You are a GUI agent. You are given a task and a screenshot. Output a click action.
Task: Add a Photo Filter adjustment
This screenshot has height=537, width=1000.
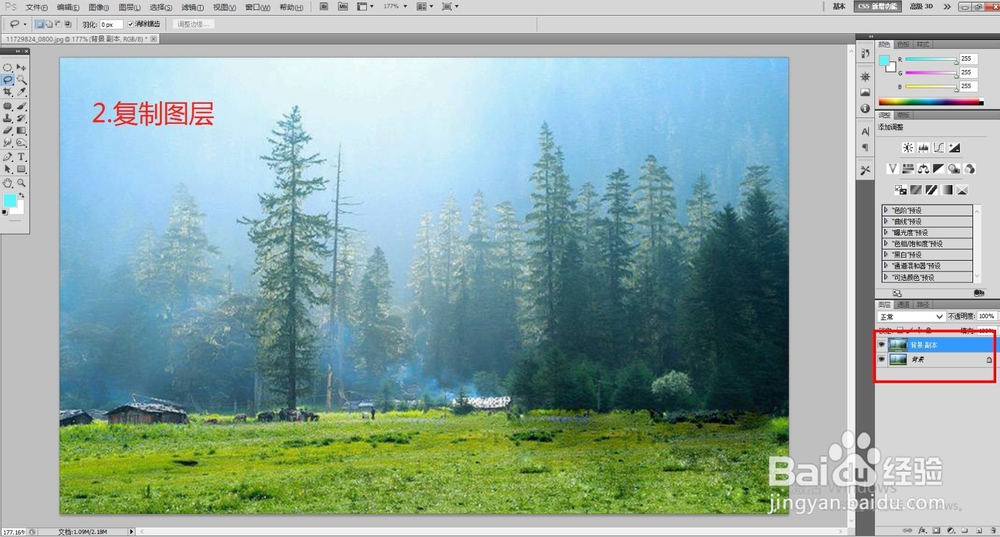click(x=954, y=168)
